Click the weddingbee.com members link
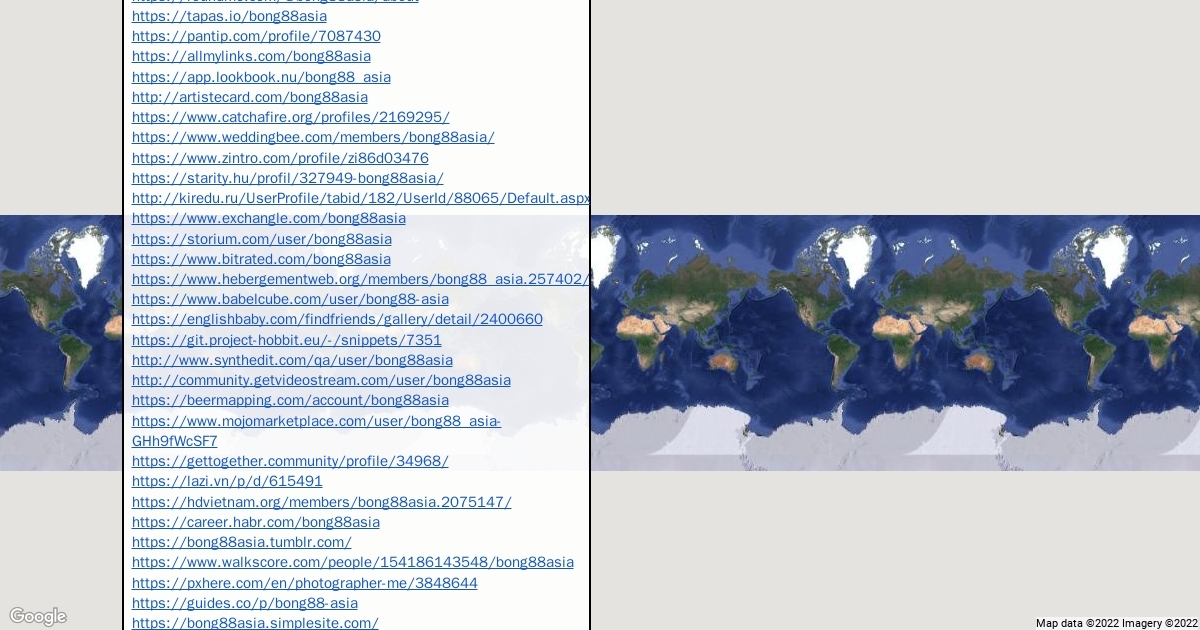 [x=313, y=137]
